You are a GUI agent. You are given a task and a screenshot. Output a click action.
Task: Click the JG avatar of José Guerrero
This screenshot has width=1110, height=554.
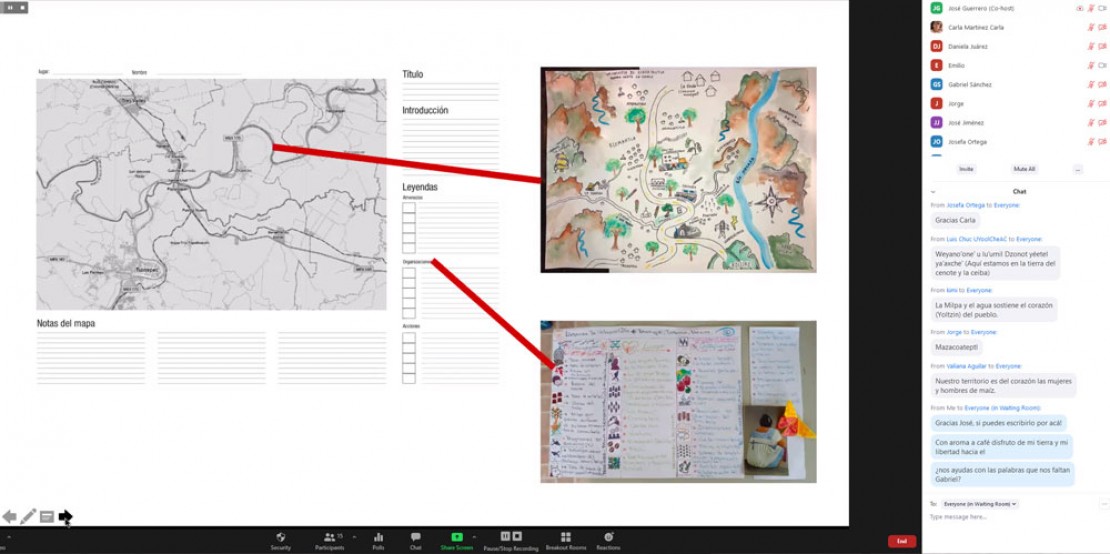pyautogui.click(x=936, y=8)
